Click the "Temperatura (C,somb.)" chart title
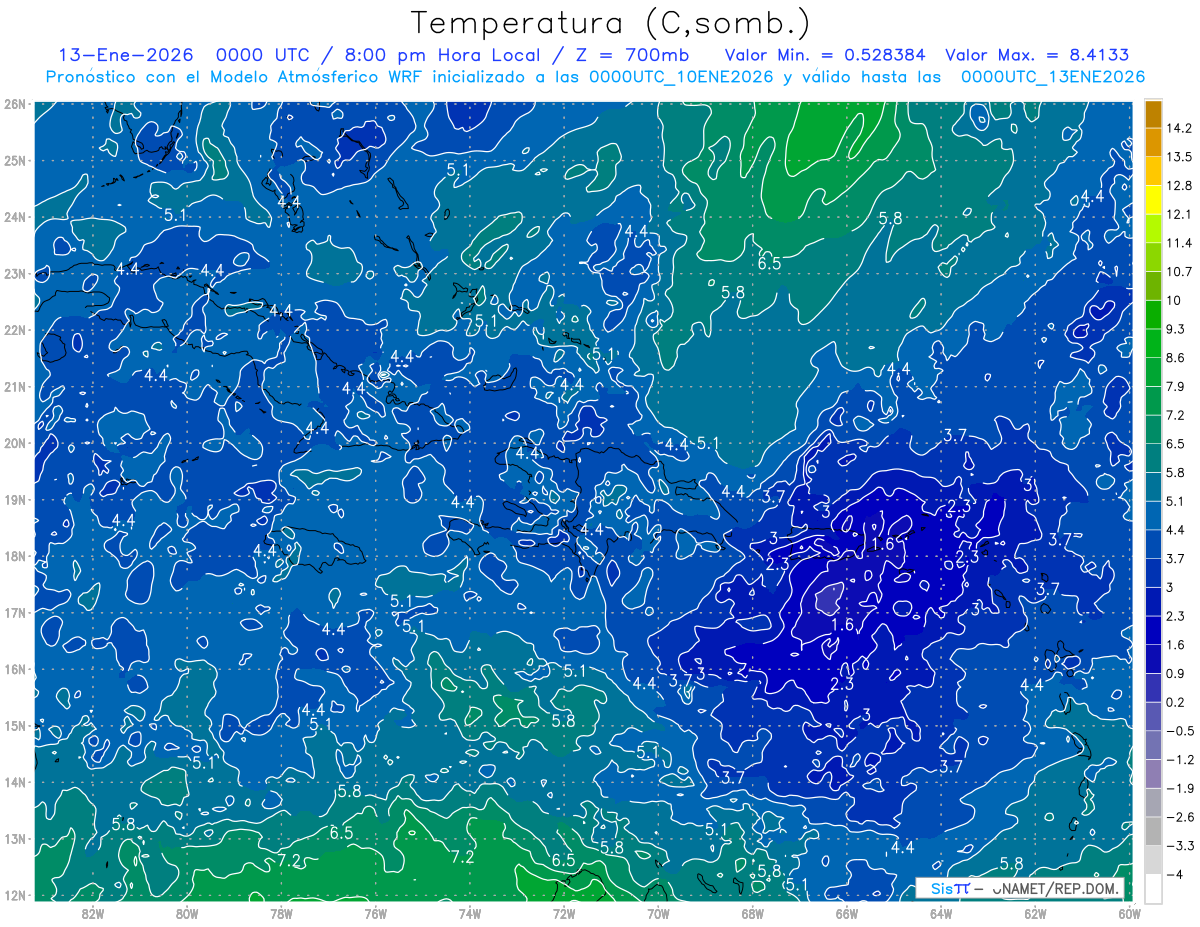The width and height of the screenshot is (1200, 927). click(611, 23)
